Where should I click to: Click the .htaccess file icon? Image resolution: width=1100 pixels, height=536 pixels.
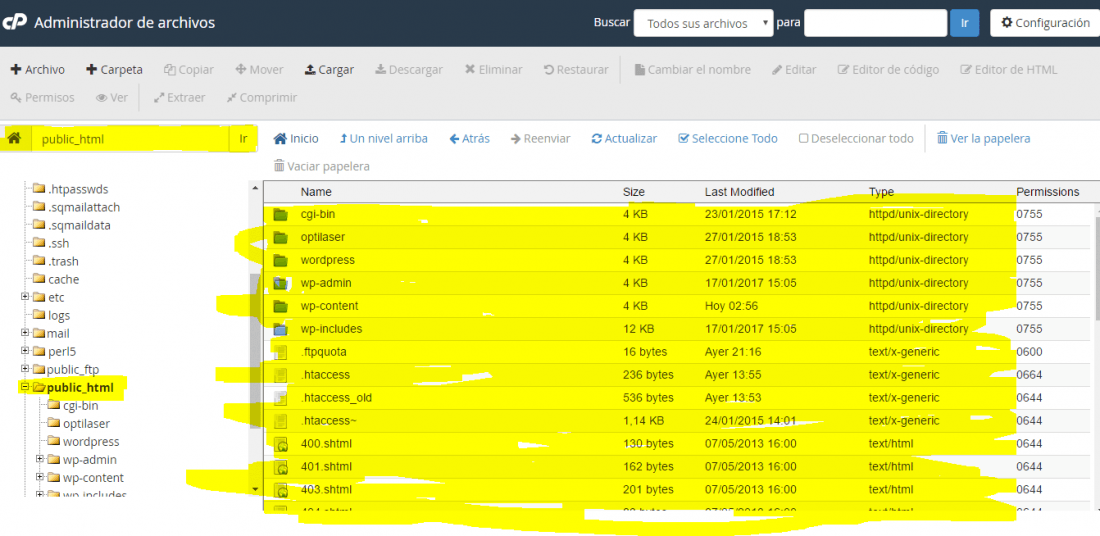[281, 375]
